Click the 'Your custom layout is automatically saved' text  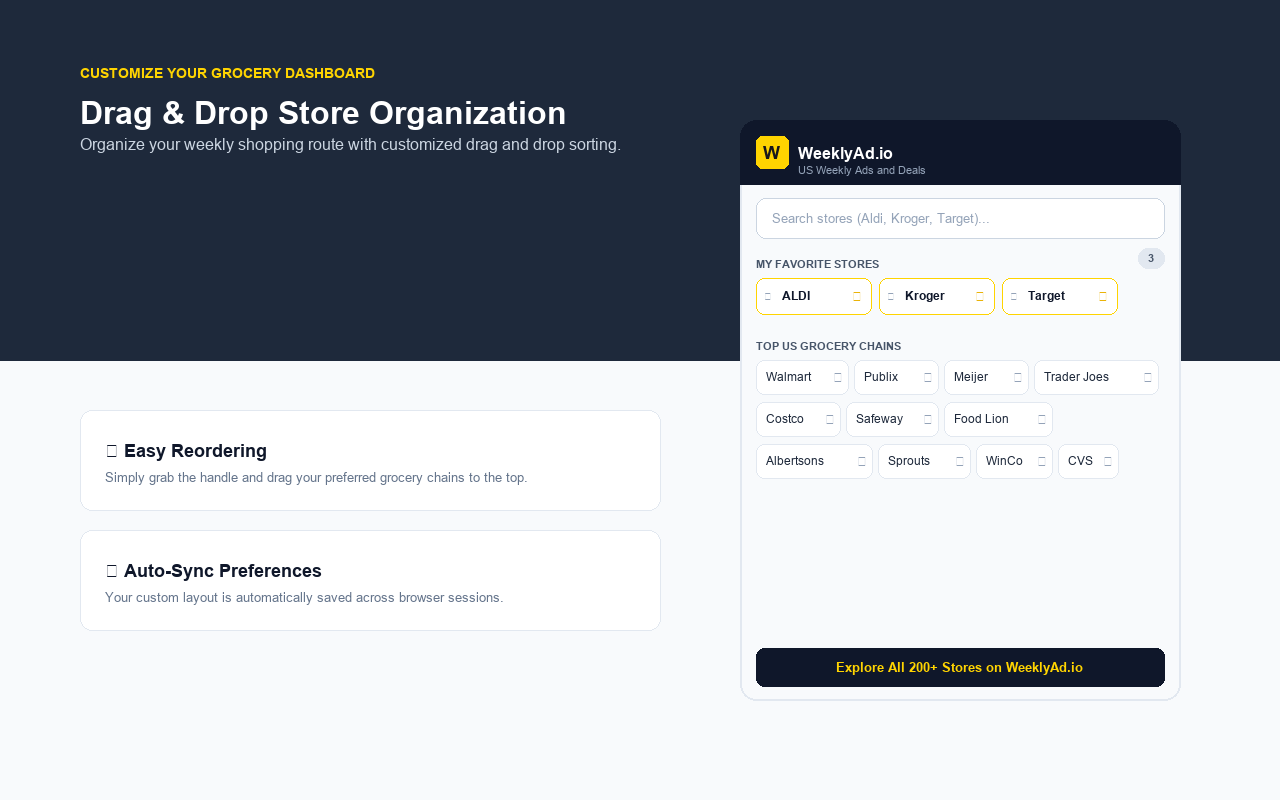(x=304, y=598)
